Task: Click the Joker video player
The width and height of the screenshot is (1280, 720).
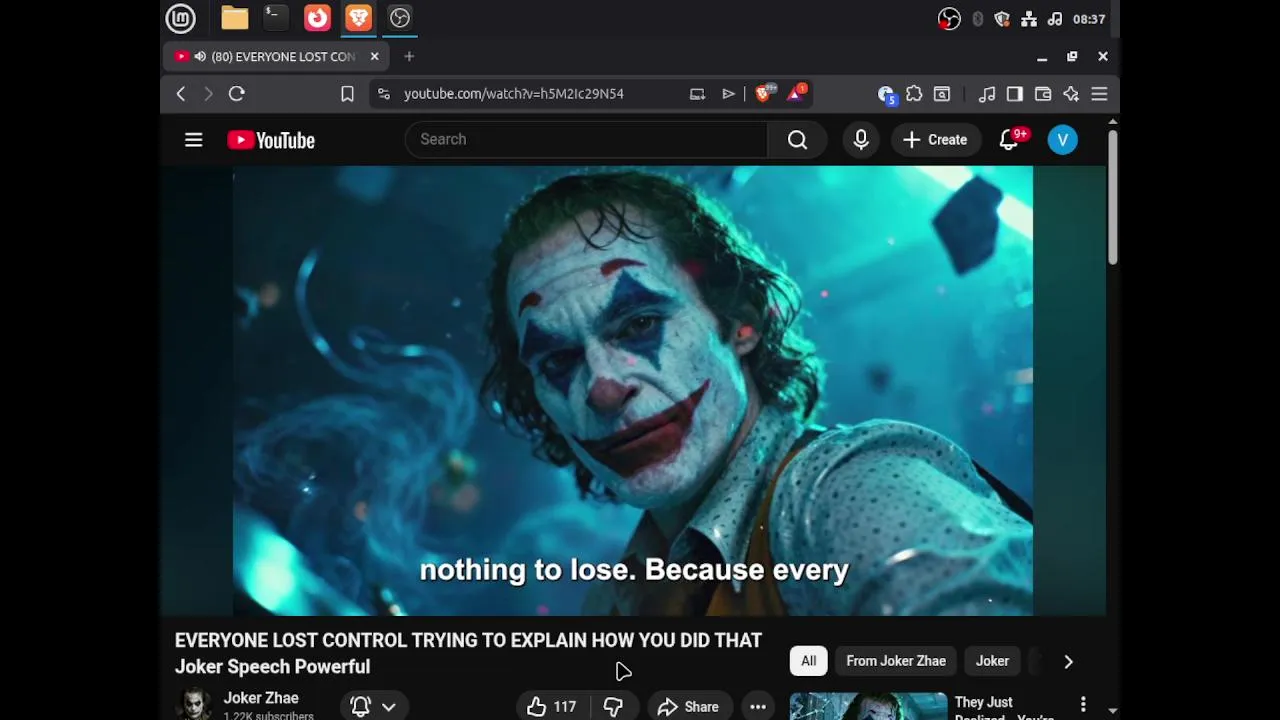Action: tap(633, 391)
